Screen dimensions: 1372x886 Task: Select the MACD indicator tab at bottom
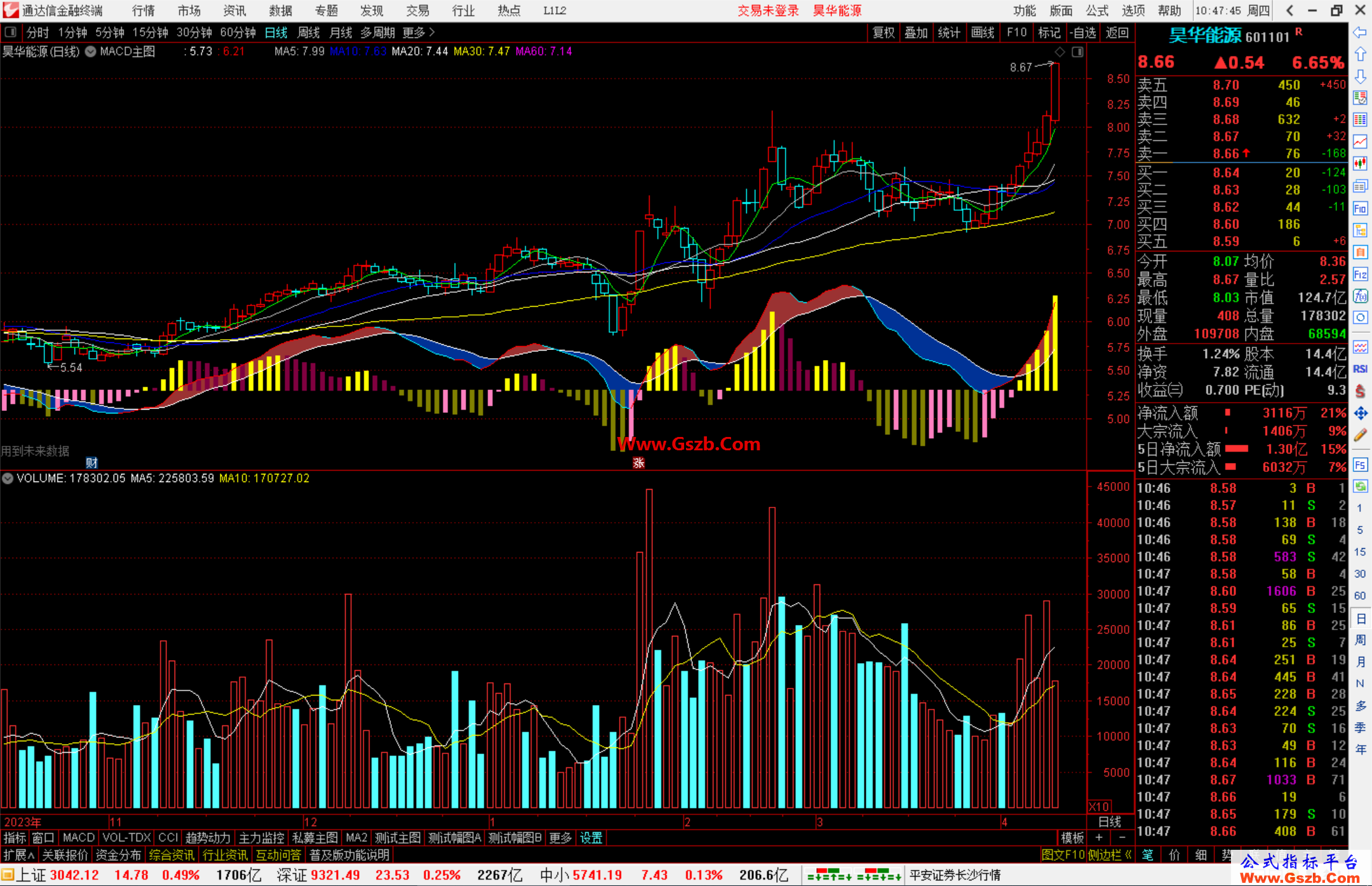tap(79, 838)
